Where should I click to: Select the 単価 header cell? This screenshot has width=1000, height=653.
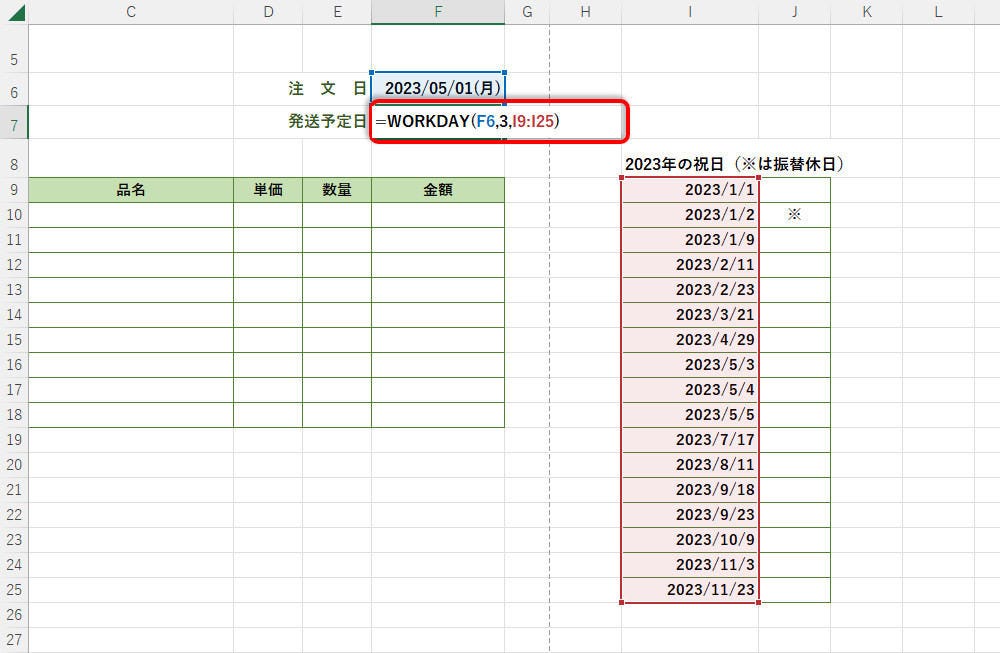point(268,190)
